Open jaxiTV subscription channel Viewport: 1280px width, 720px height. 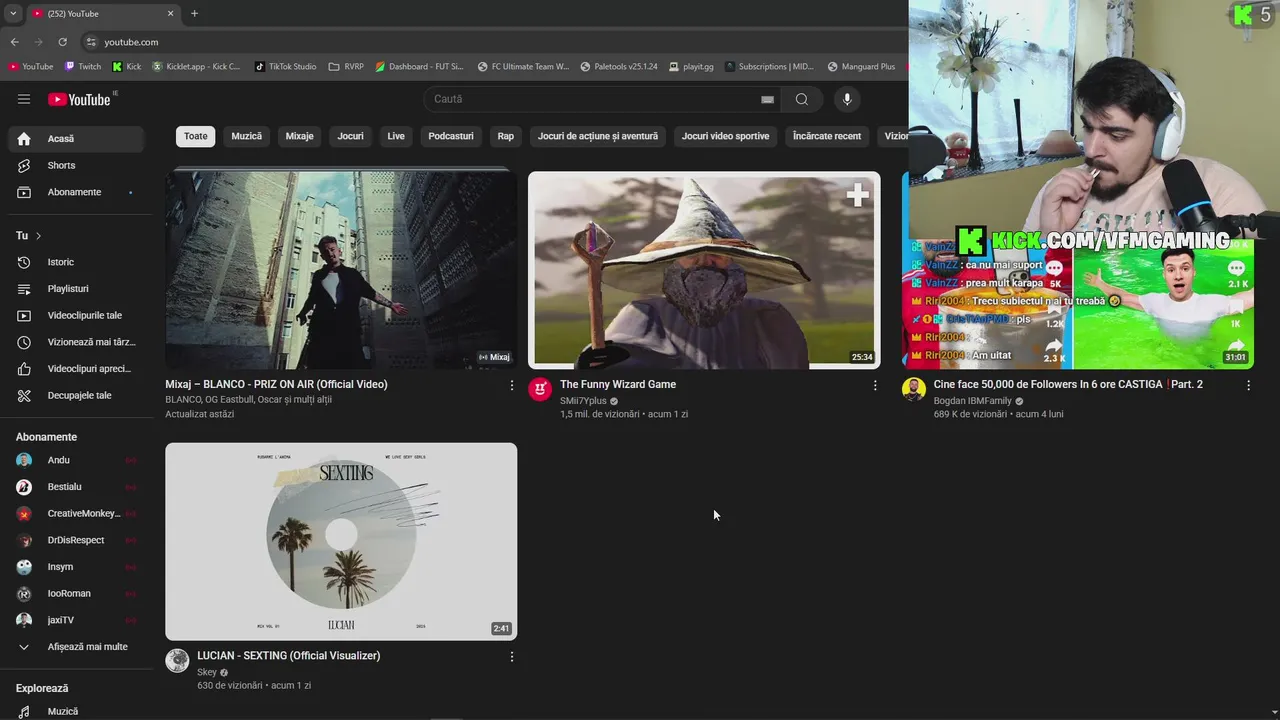click(76, 620)
